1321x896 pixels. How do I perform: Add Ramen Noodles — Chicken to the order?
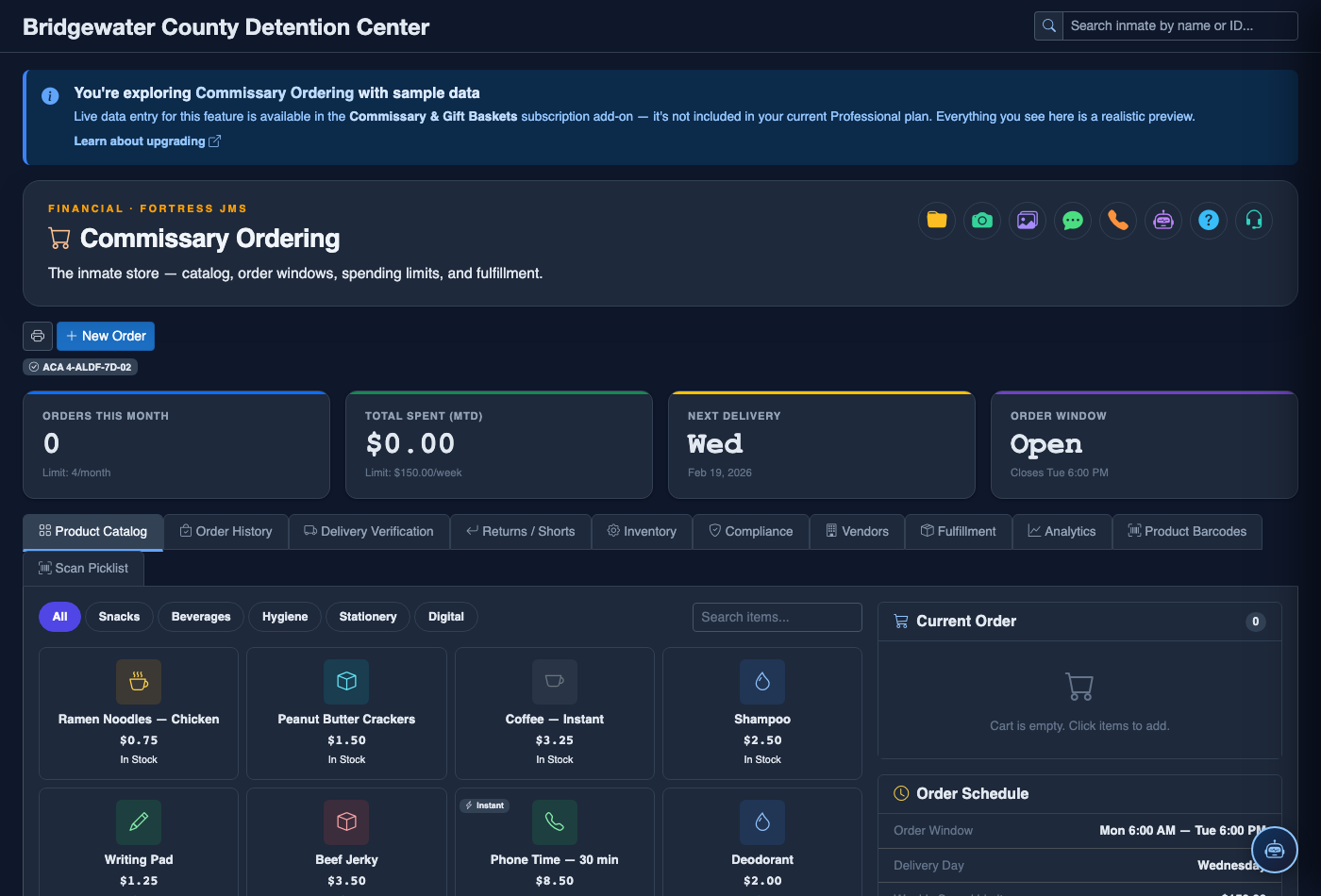click(139, 713)
